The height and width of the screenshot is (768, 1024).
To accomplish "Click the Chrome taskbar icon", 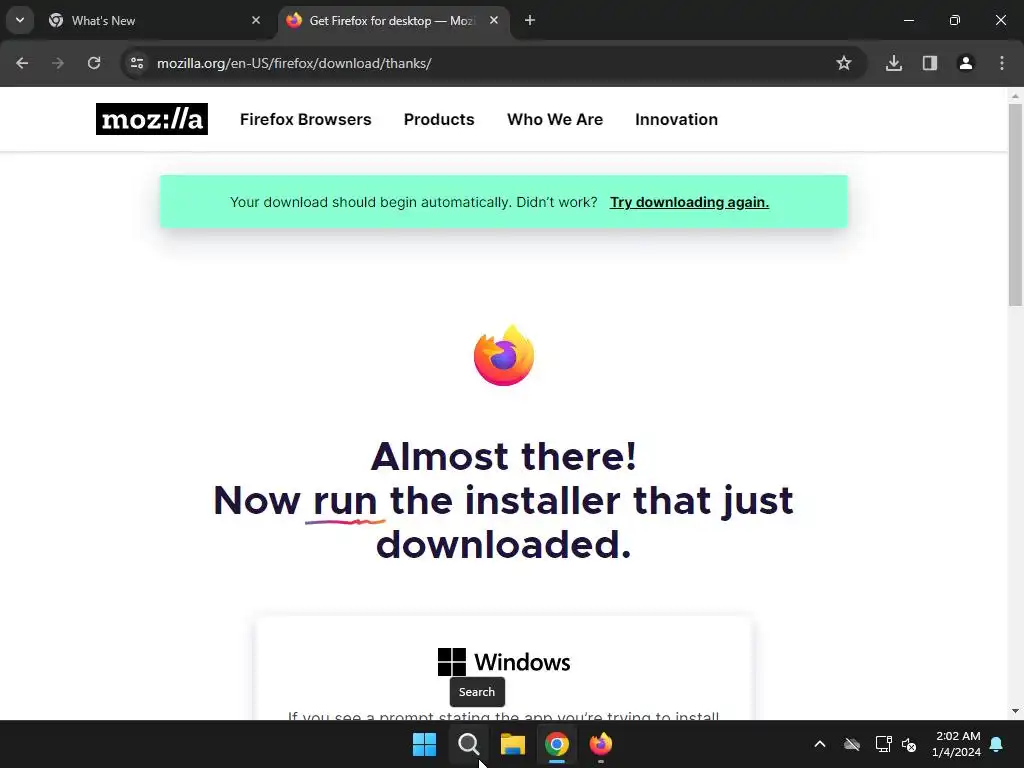I will [556, 744].
